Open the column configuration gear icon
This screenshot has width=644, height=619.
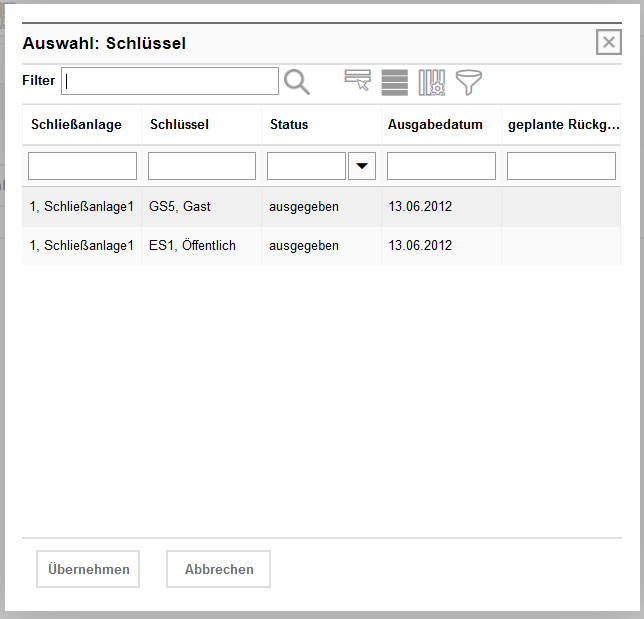click(432, 83)
